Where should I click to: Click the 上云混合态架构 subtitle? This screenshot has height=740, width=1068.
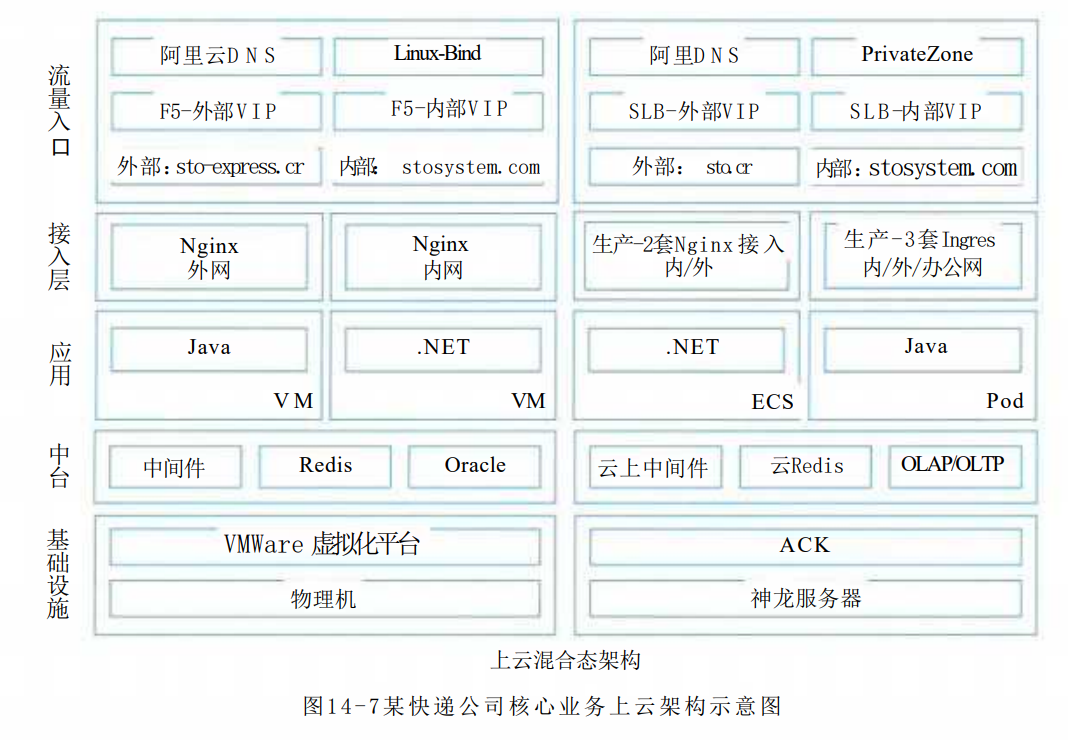pyautogui.click(x=566, y=660)
